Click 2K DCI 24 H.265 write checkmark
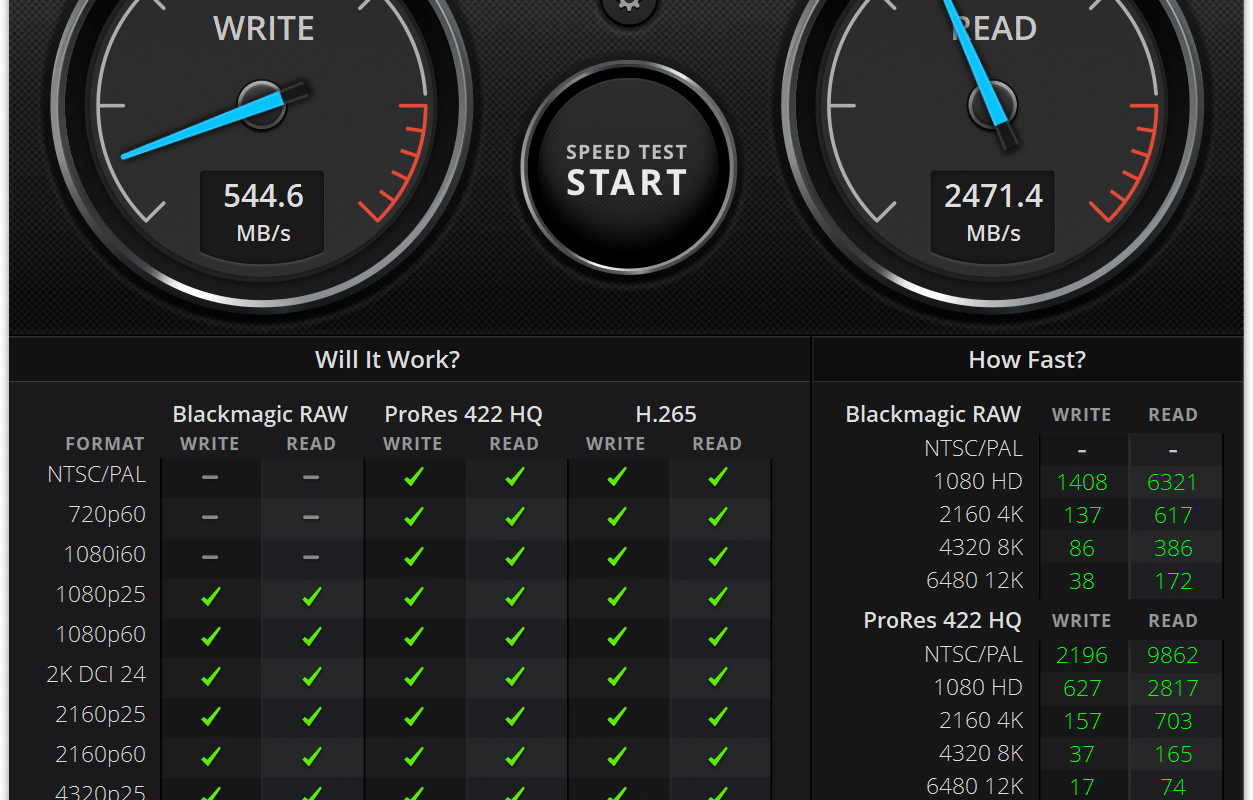The width and height of the screenshot is (1253, 800). (617, 677)
